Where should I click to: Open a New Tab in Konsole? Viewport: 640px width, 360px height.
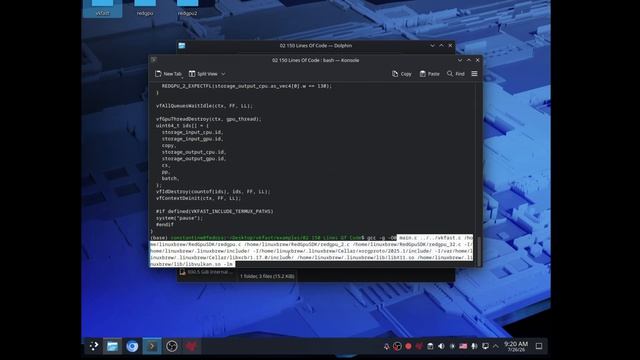pos(168,74)
